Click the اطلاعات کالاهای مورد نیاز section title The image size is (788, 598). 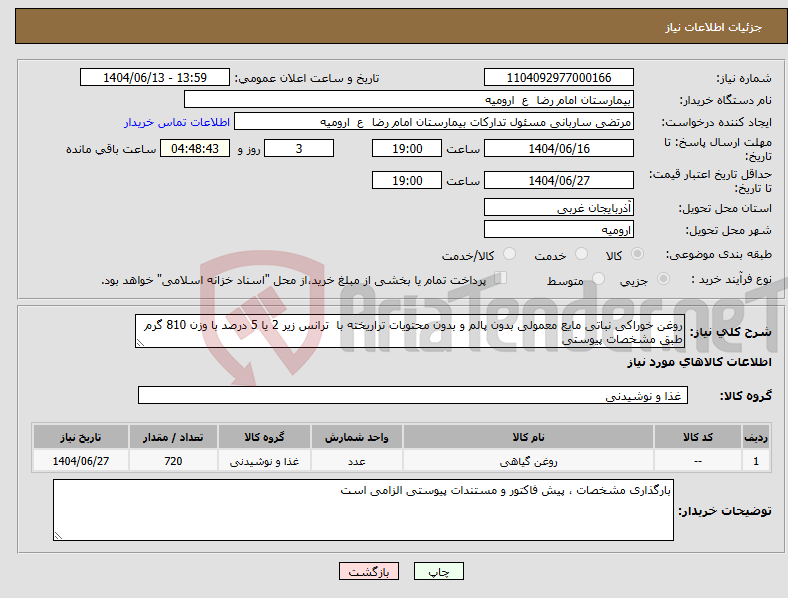[699, 362]
